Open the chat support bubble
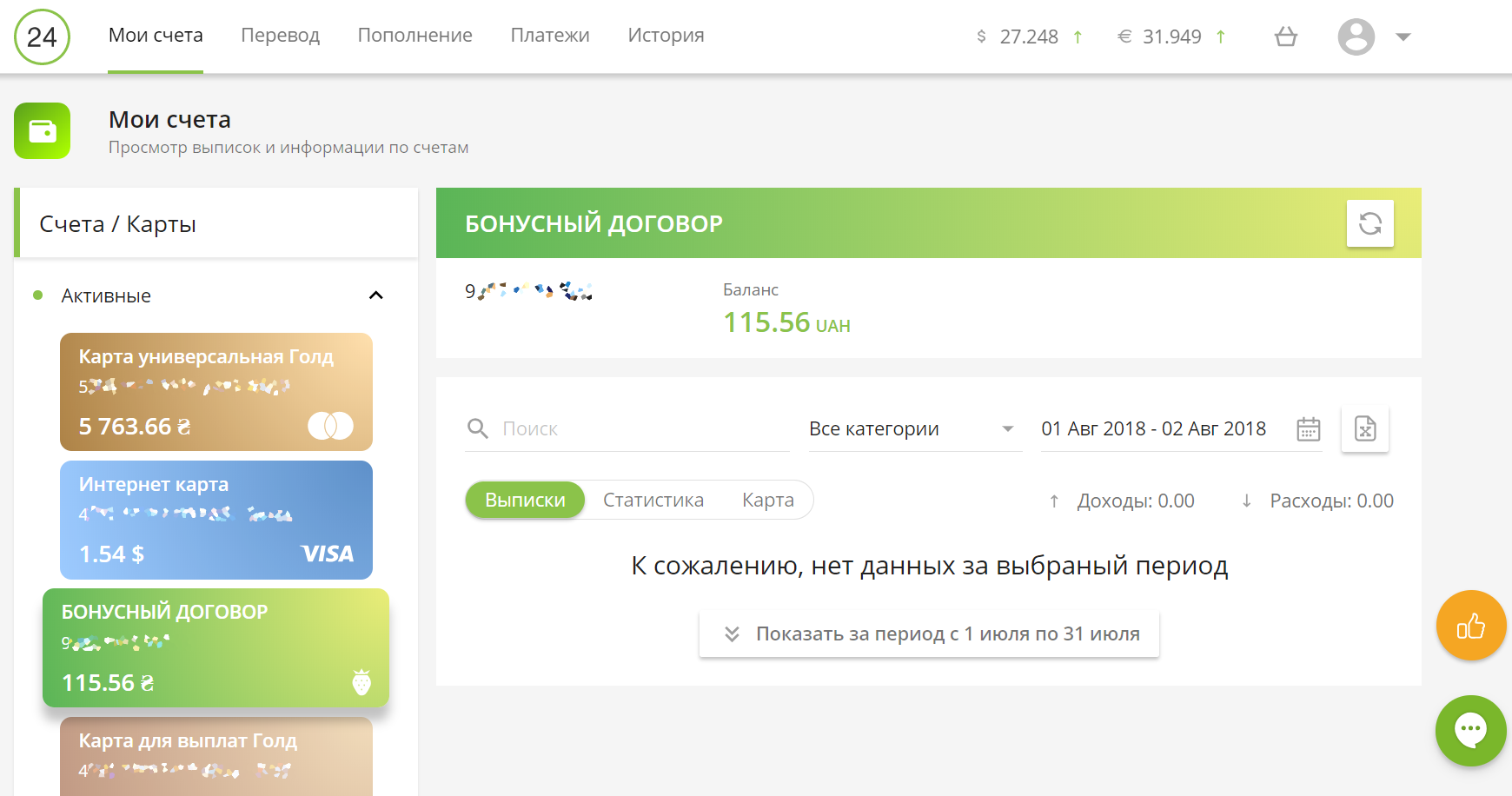 pos(1471,731)
